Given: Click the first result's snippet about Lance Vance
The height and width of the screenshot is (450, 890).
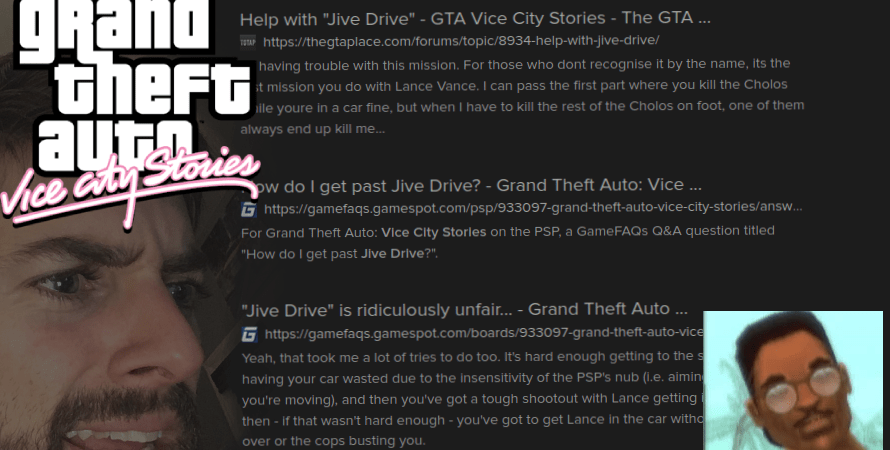Looking at the screenshot, I should [522, 96].
